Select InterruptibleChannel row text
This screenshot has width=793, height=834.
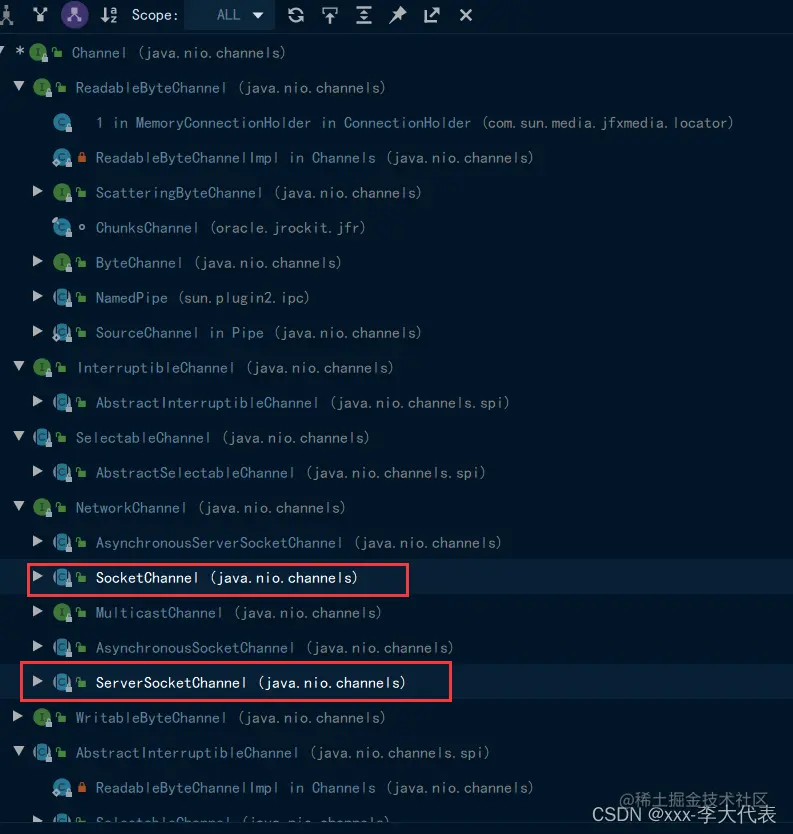click(235, 368)
